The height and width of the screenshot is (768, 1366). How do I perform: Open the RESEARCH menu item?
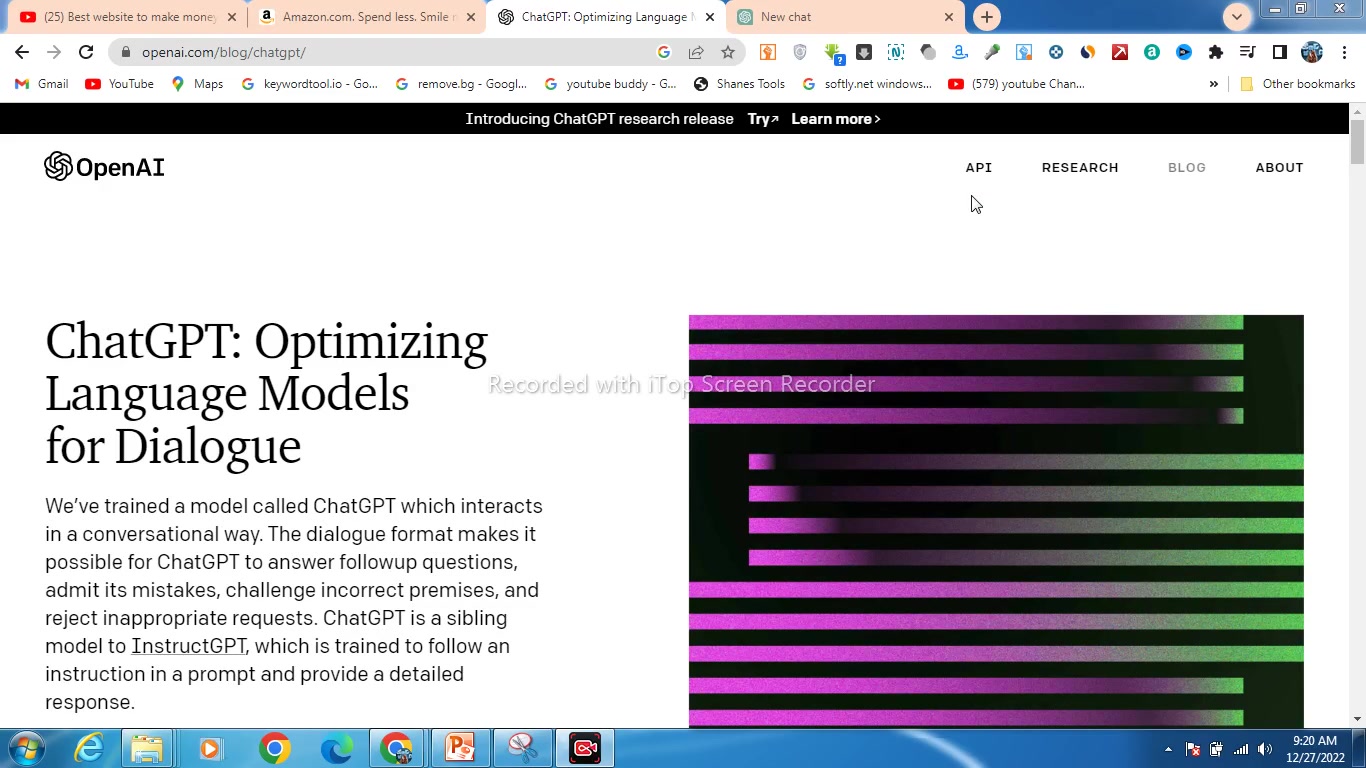click(1080, 167)
